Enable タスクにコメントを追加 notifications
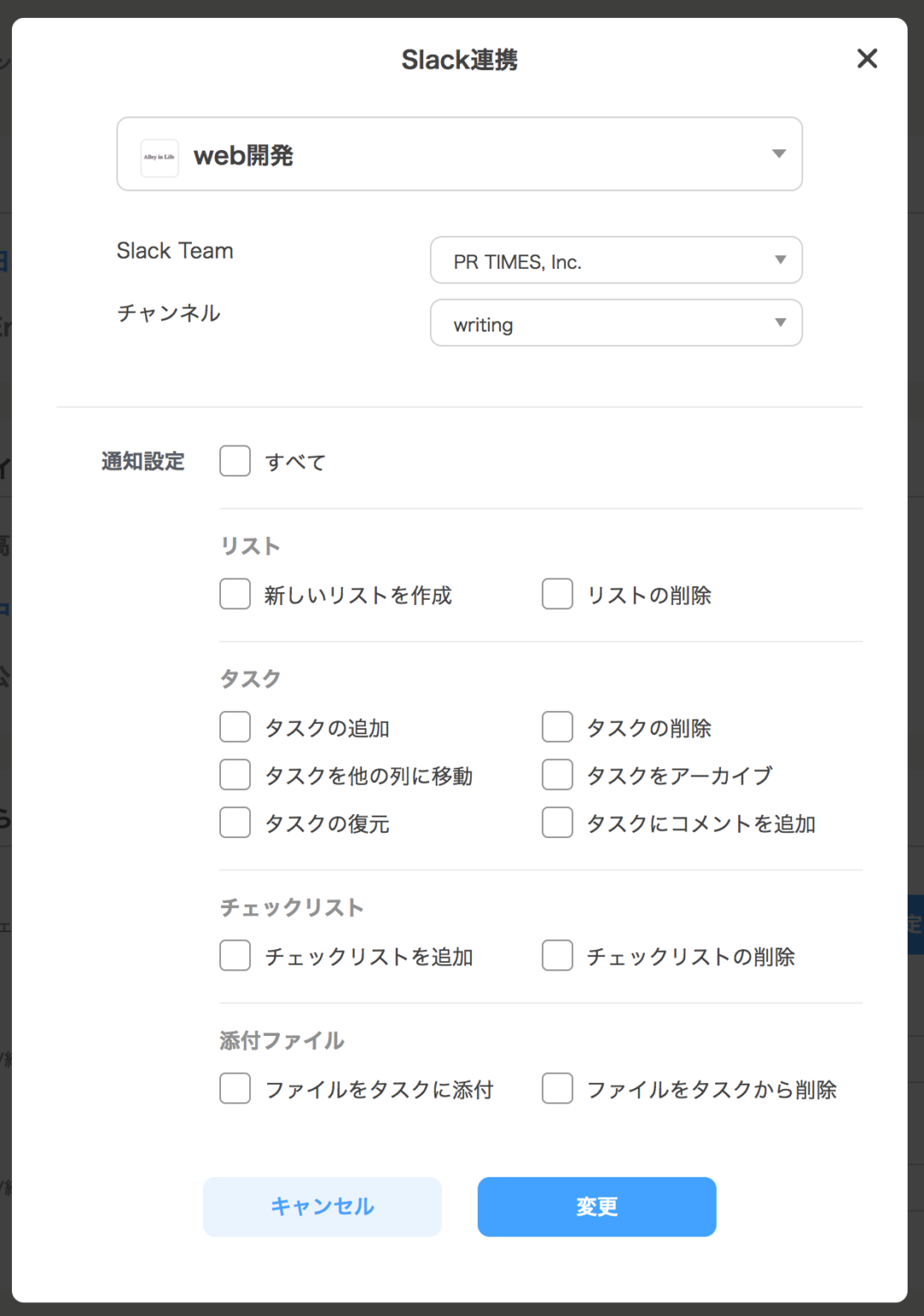This screenshot has height=1316, width=924. click(557, 822)
